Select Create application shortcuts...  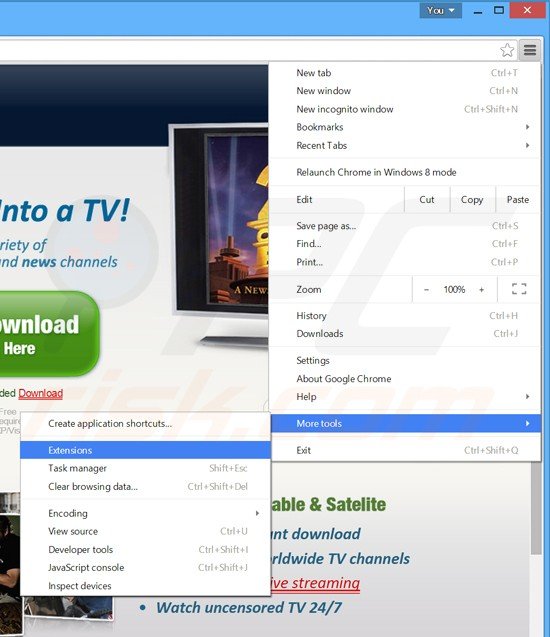pyautogui.click(x=145, y=423)
